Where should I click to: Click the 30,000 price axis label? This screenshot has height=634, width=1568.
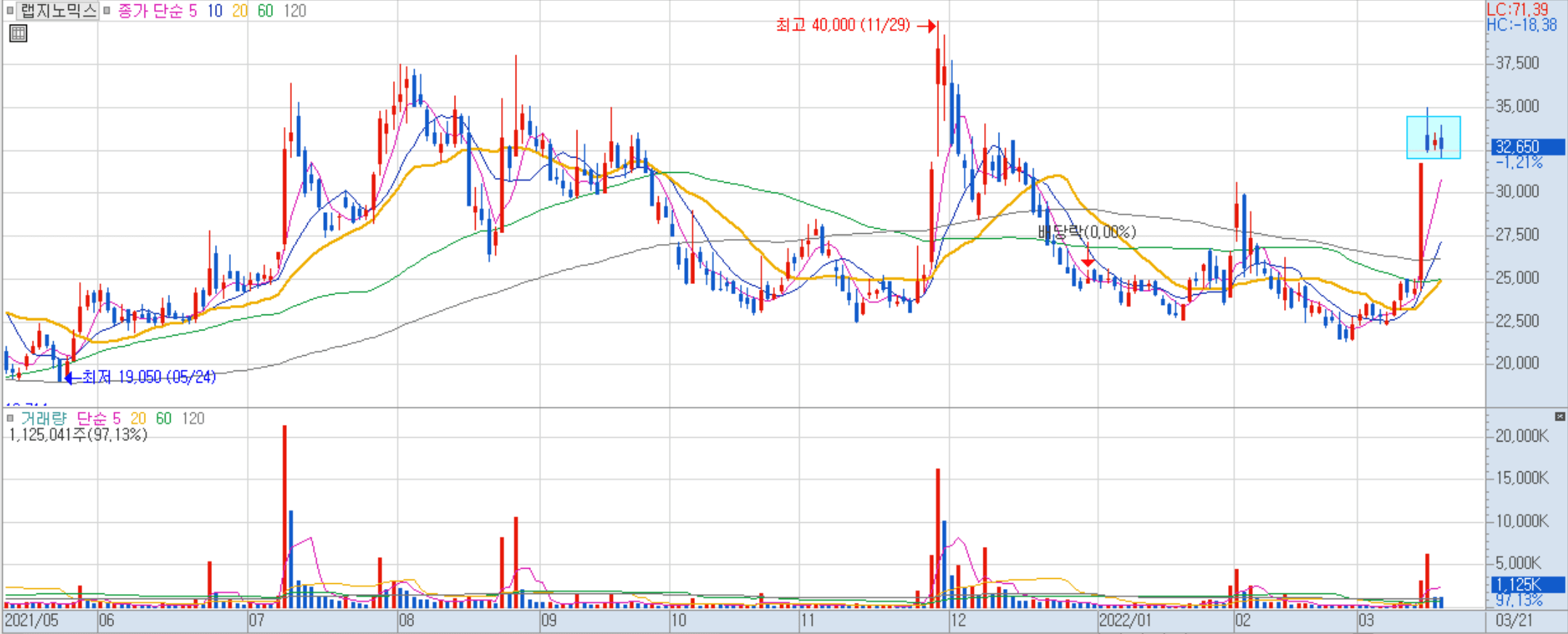[x=1517, y=191]
